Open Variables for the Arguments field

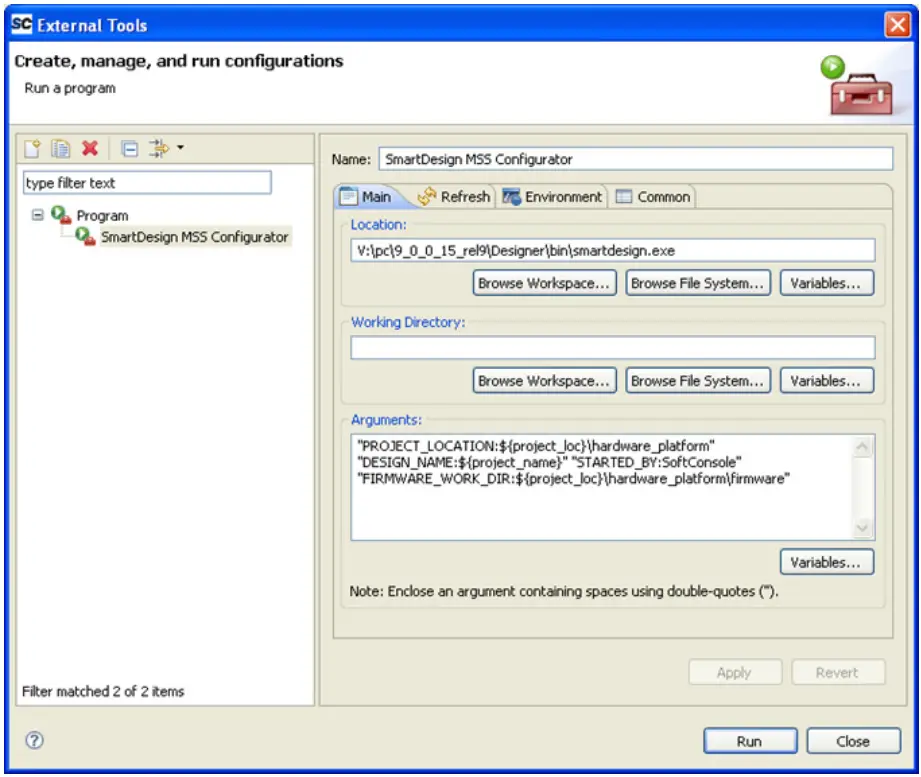[825, 562]
